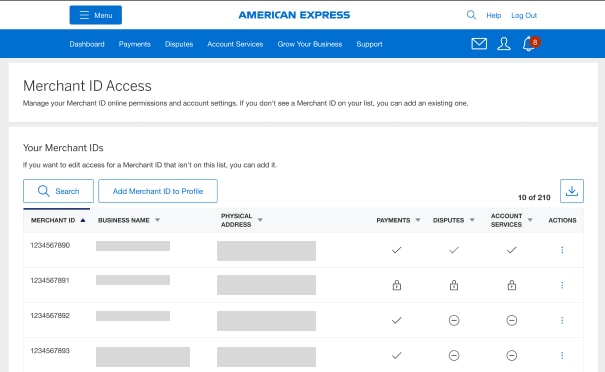Click Account Services no-access icon for 1234567893

[512, 355]
